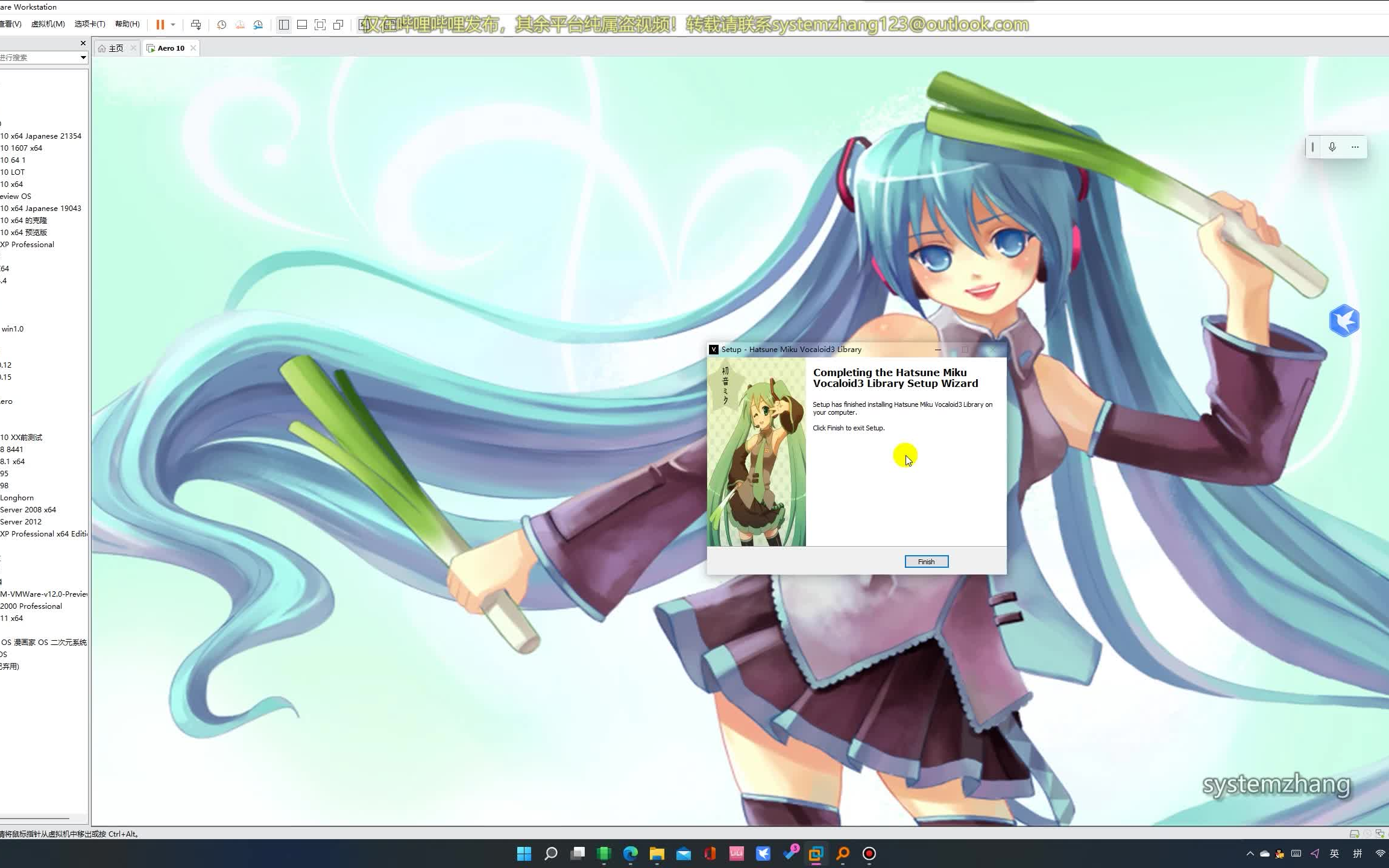Open the 选项卡(T) menu
Image resolution: width=1389 pixels, height=868 pixels.
(x=90, y=24)
